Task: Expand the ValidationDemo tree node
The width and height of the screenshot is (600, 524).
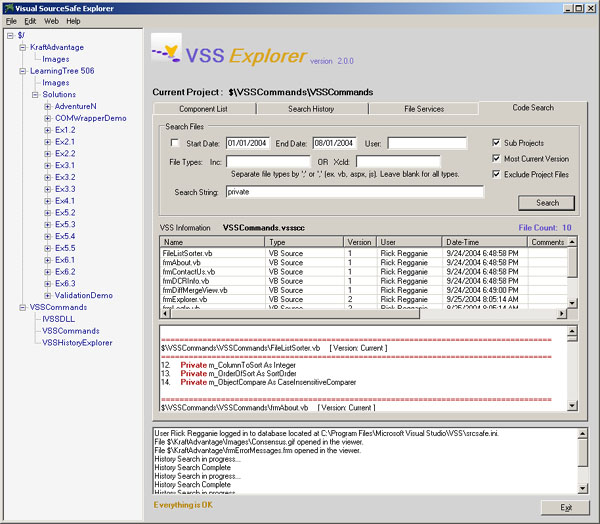Action: click(47, 295)
